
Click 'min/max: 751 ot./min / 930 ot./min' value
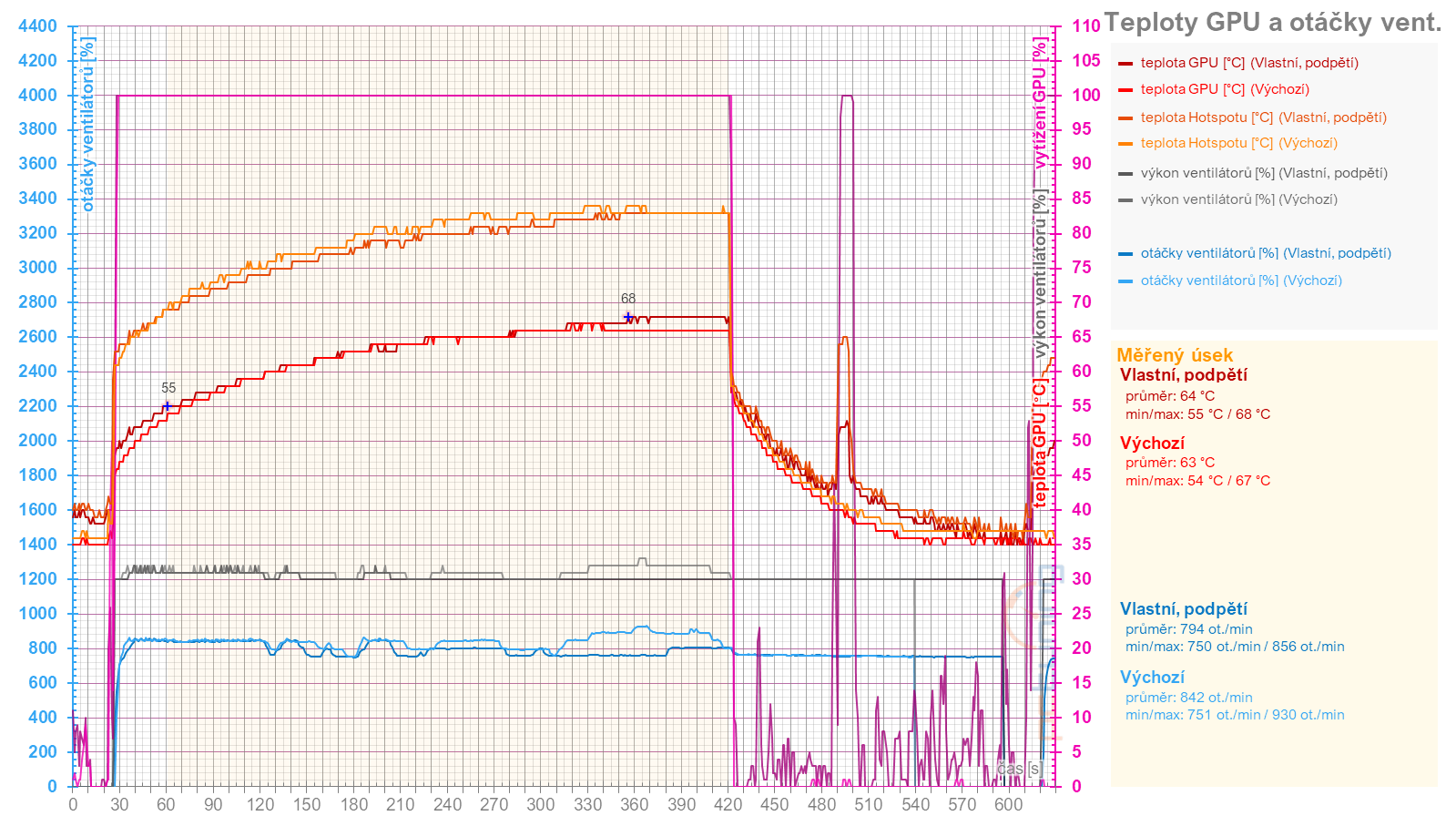[x=1235, y=715]
